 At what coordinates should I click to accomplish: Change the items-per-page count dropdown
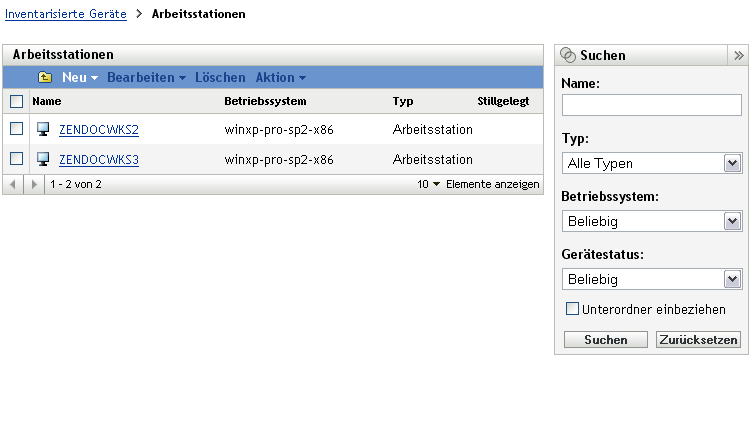pos(430,185)
